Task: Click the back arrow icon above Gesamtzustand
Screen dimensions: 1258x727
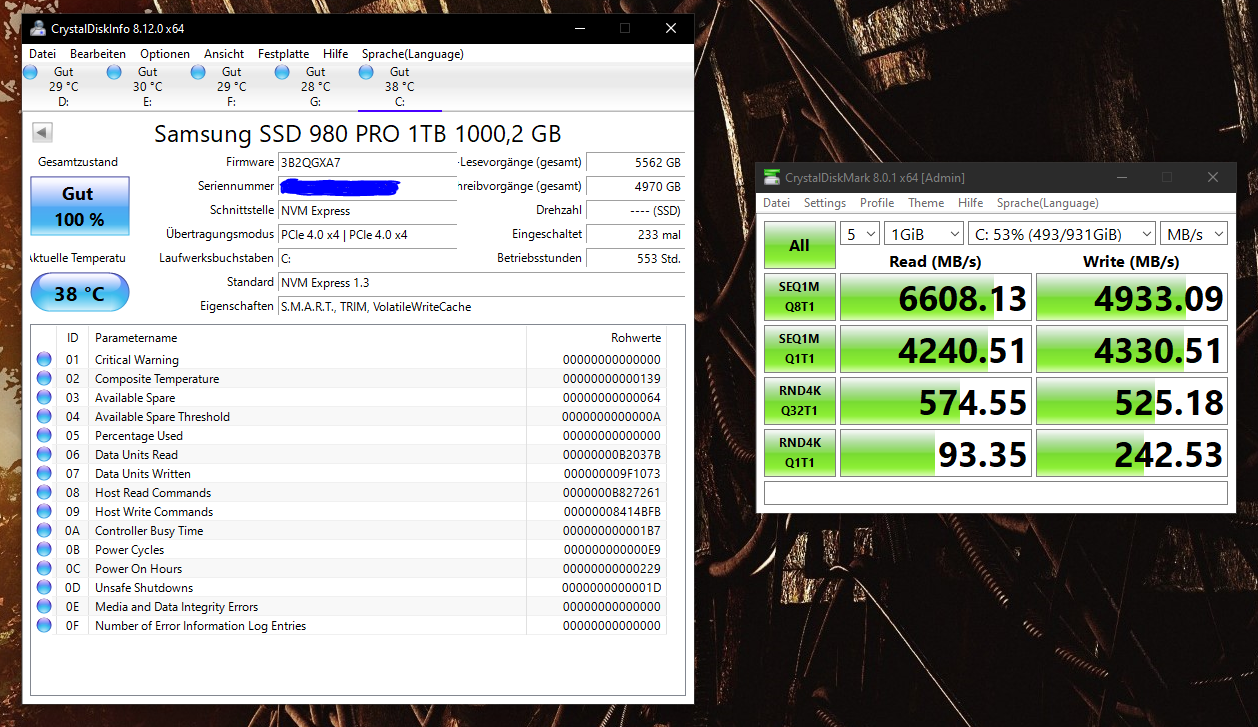Action: click(40, 131)
